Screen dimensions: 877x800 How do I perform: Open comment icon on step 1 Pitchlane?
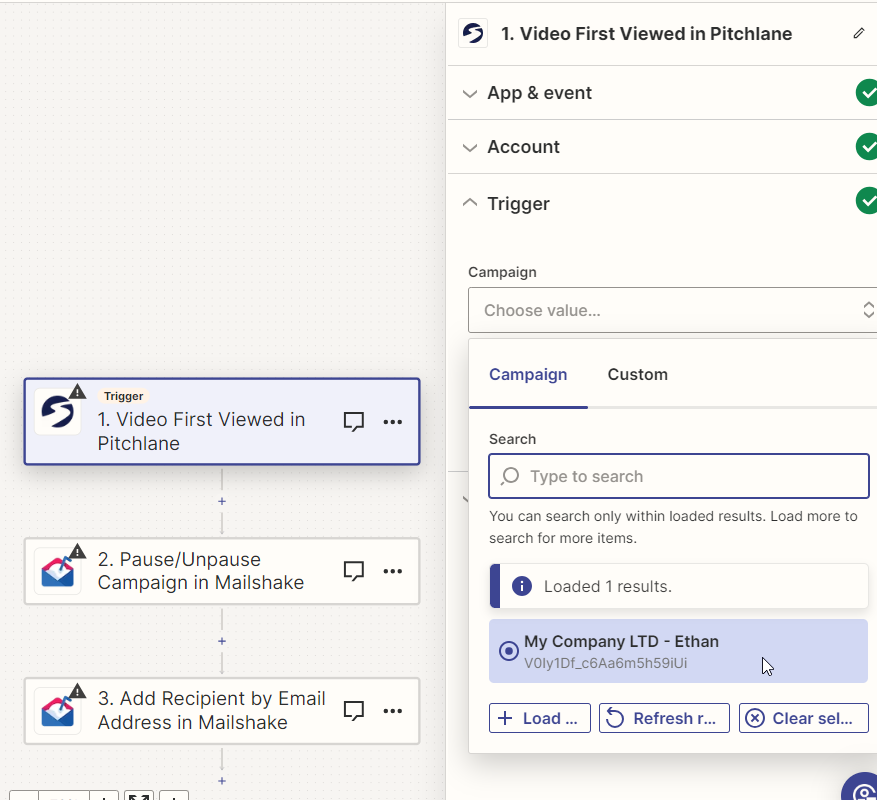tap(353, 422)
